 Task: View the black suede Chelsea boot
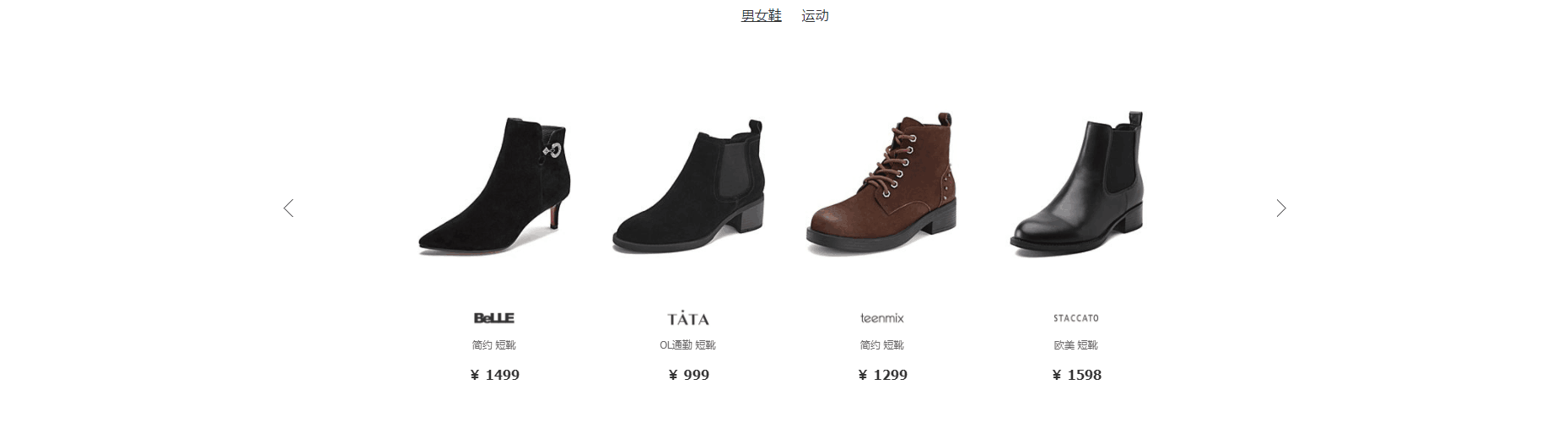click(688, 187)
